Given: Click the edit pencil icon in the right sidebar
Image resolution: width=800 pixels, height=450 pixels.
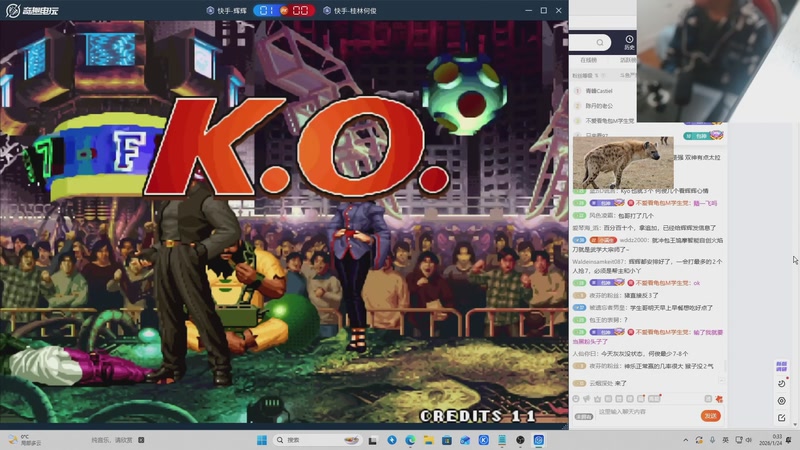Looking at the screenshot, I should 782,418.
